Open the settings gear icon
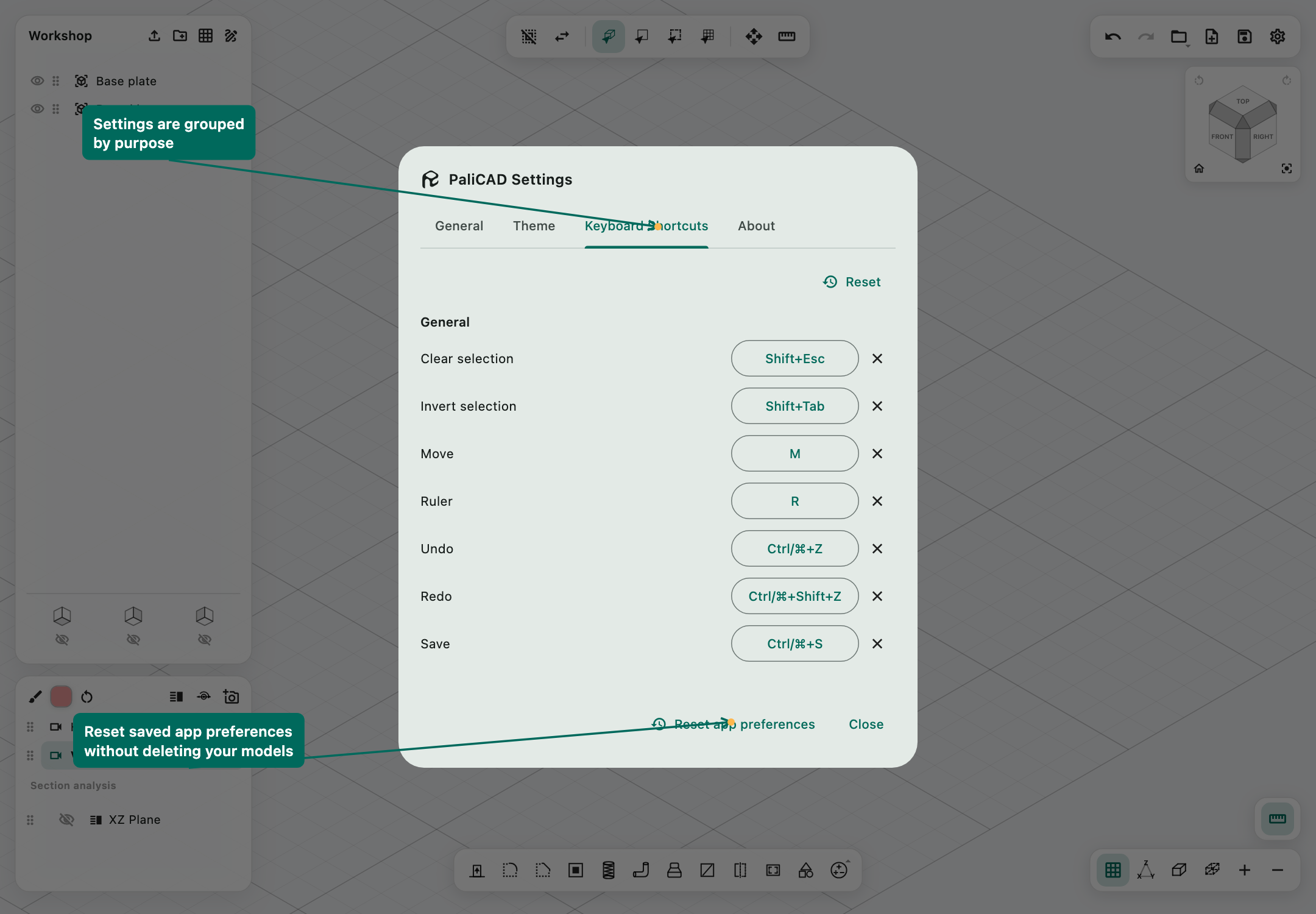Image resolution: width=1316 pixels, height=914 pixels. coord(1278,37)
